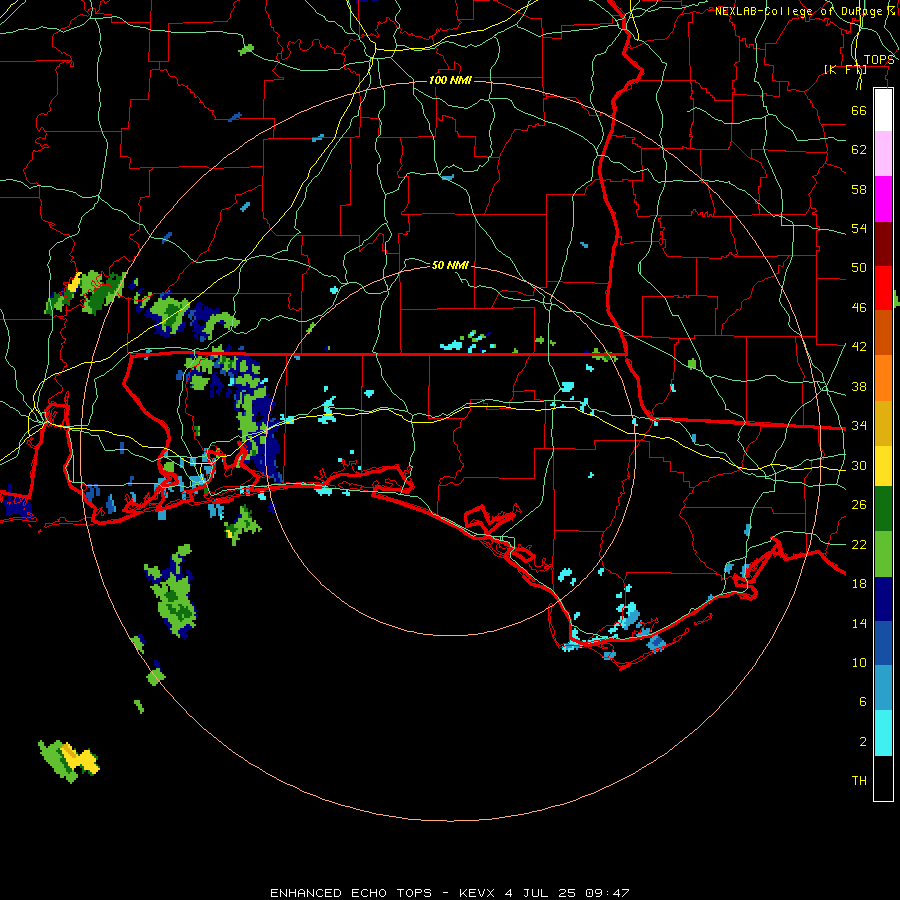Click the magenta legend swatch
900x900 pixels.
point(883,199)
